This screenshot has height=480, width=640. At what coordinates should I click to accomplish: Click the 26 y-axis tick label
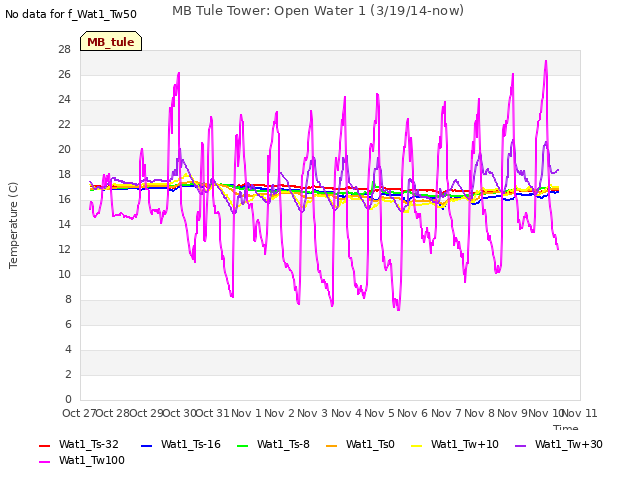pos(65,75)
